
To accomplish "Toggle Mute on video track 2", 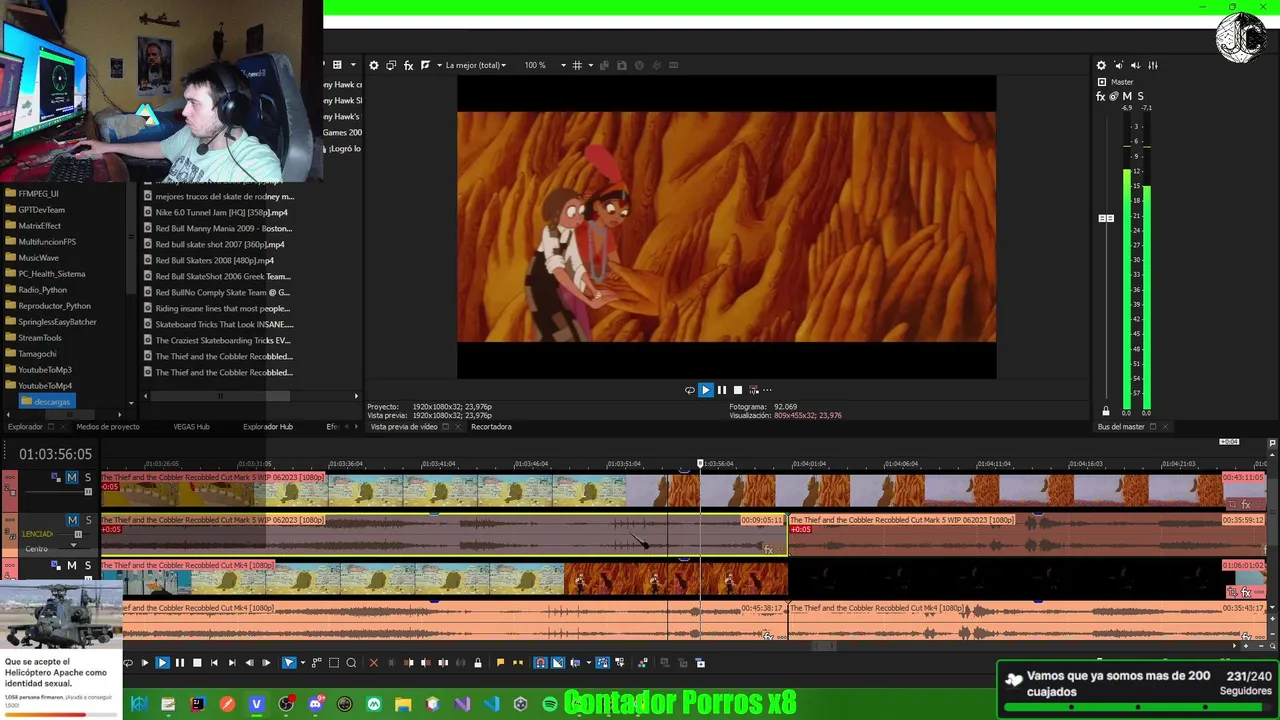I will pyautogui.click(x=72, y=478).
